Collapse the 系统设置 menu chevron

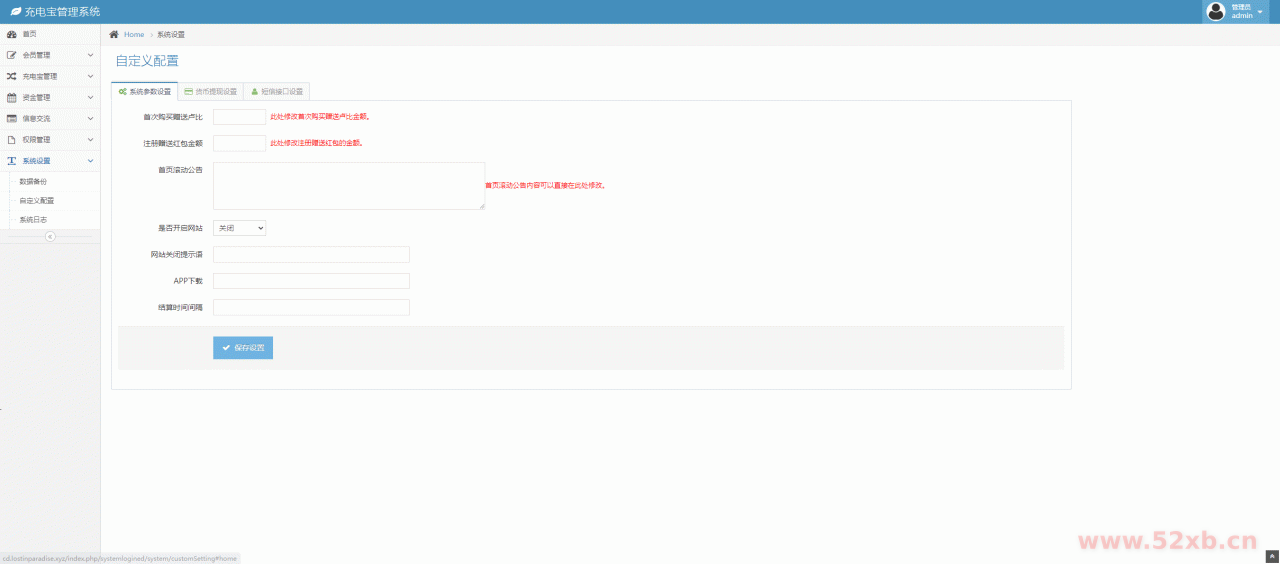90,160
